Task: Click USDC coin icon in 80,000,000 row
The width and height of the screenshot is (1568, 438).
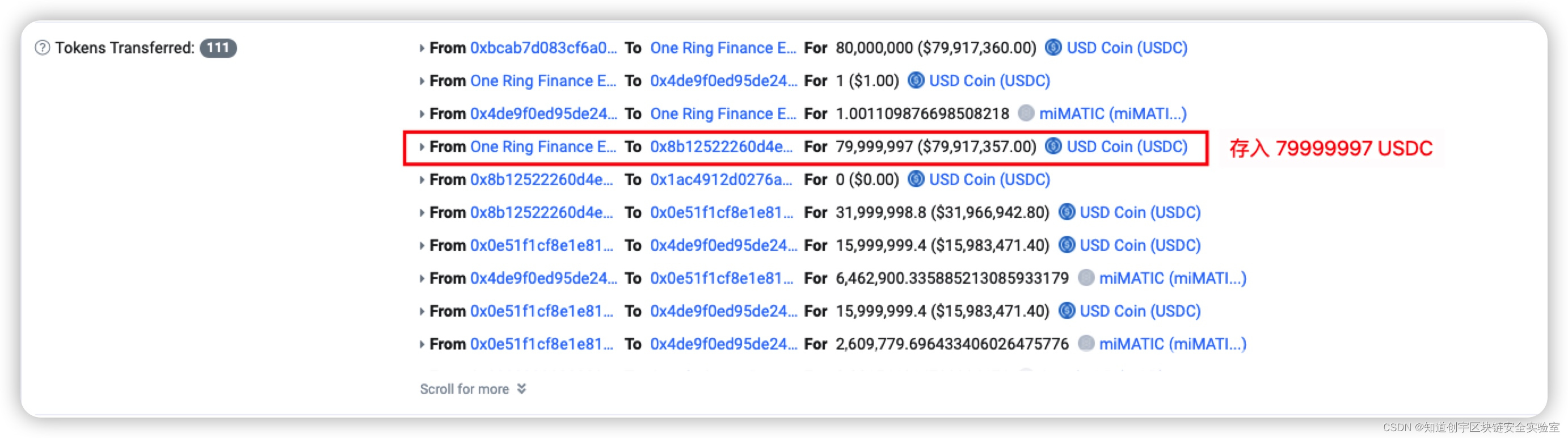Action: pyautogui.click(x=1053, y=48)
